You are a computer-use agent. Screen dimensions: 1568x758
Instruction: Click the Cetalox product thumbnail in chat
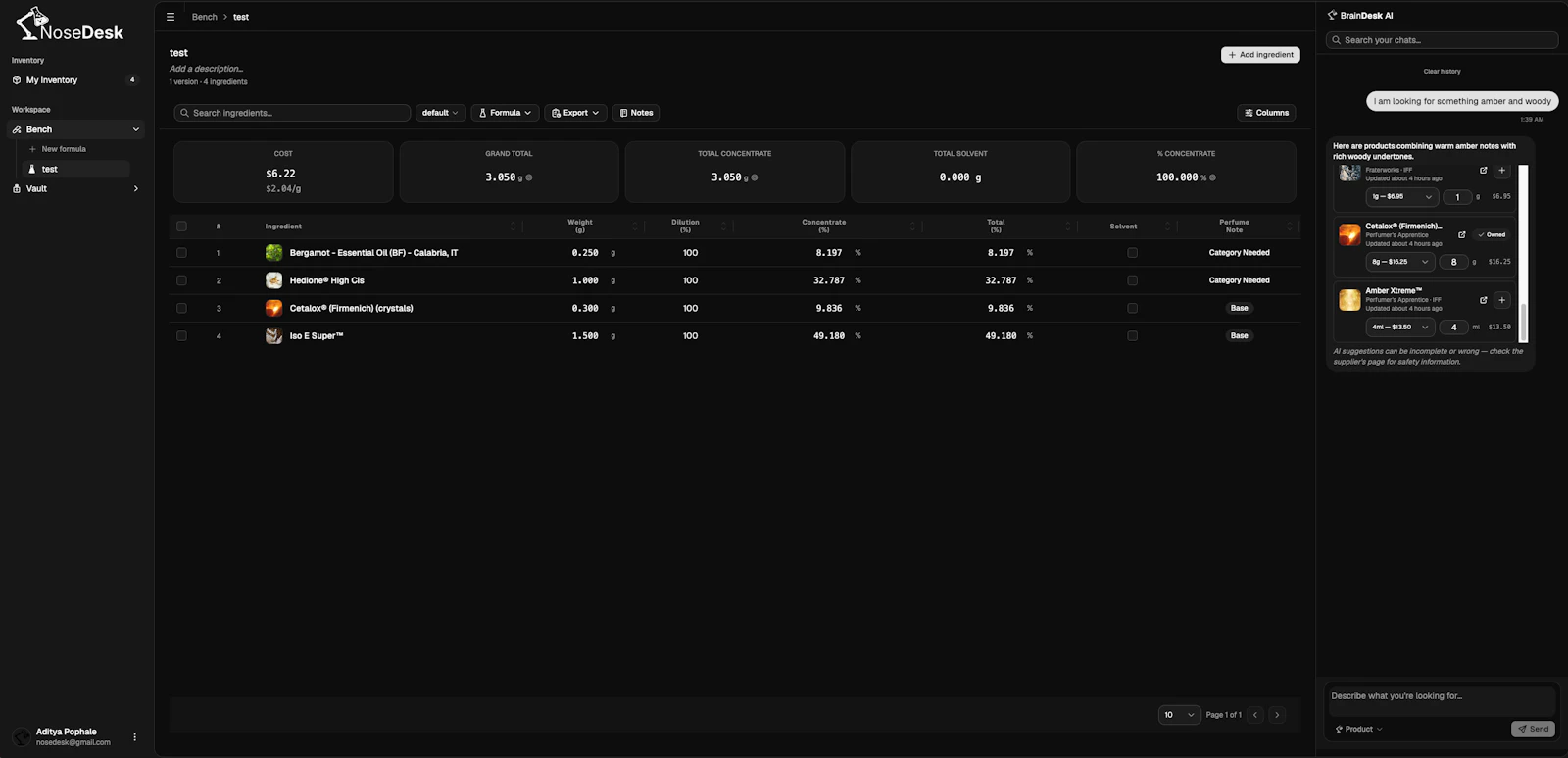1349,235
